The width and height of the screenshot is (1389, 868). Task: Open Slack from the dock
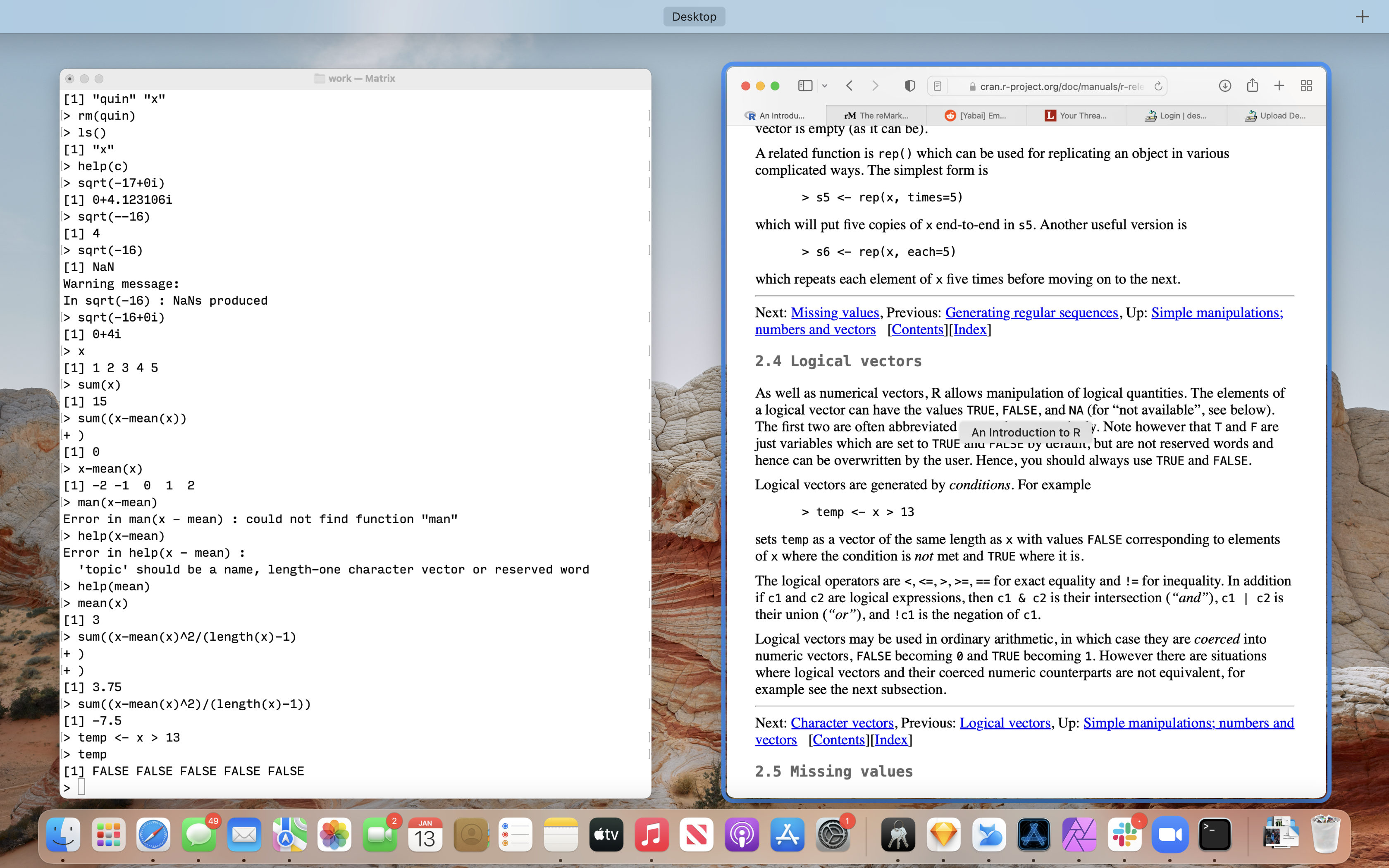click(x=1124, y=835)
